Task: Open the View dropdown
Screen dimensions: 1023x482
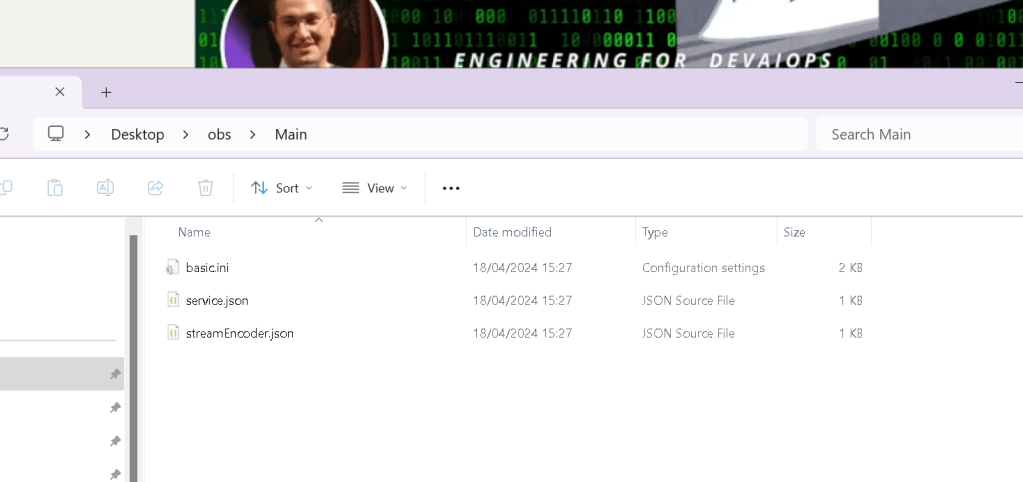Action: pos(375,188)
